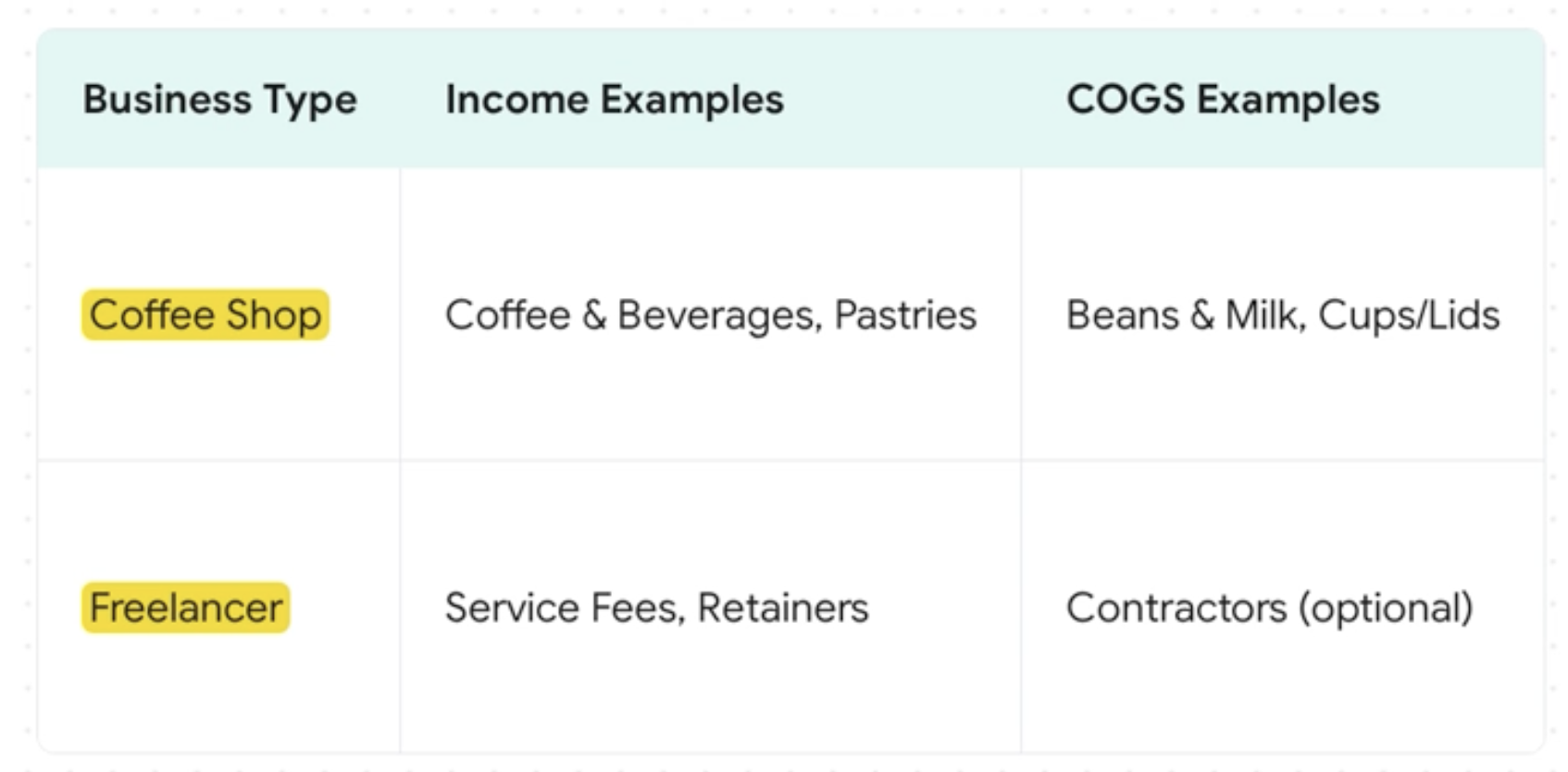Screen dimensions: 1568x772
Task: Click the word "Retainers"
Action: pos(783,608)
